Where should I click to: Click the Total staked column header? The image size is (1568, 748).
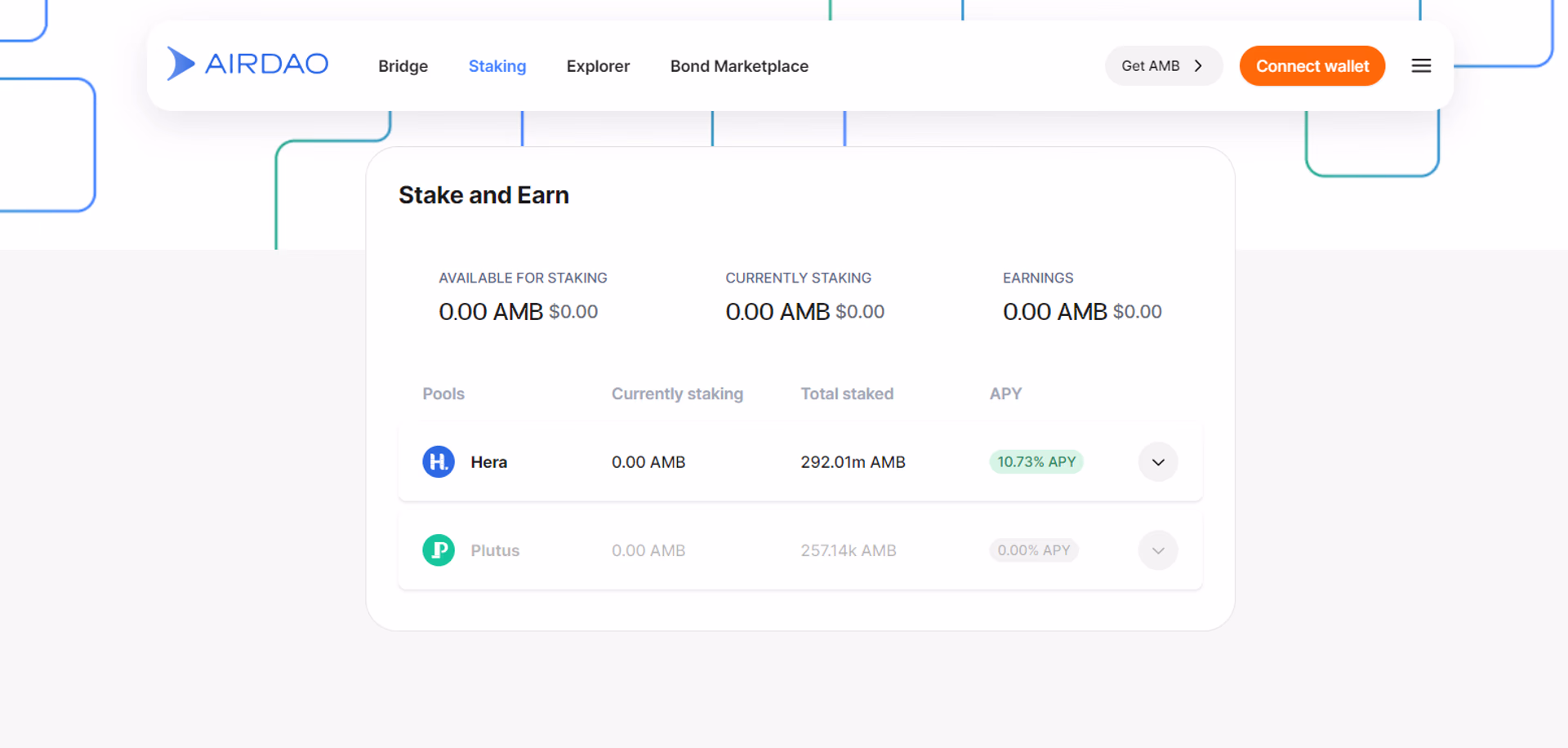(x=847, y=394)
